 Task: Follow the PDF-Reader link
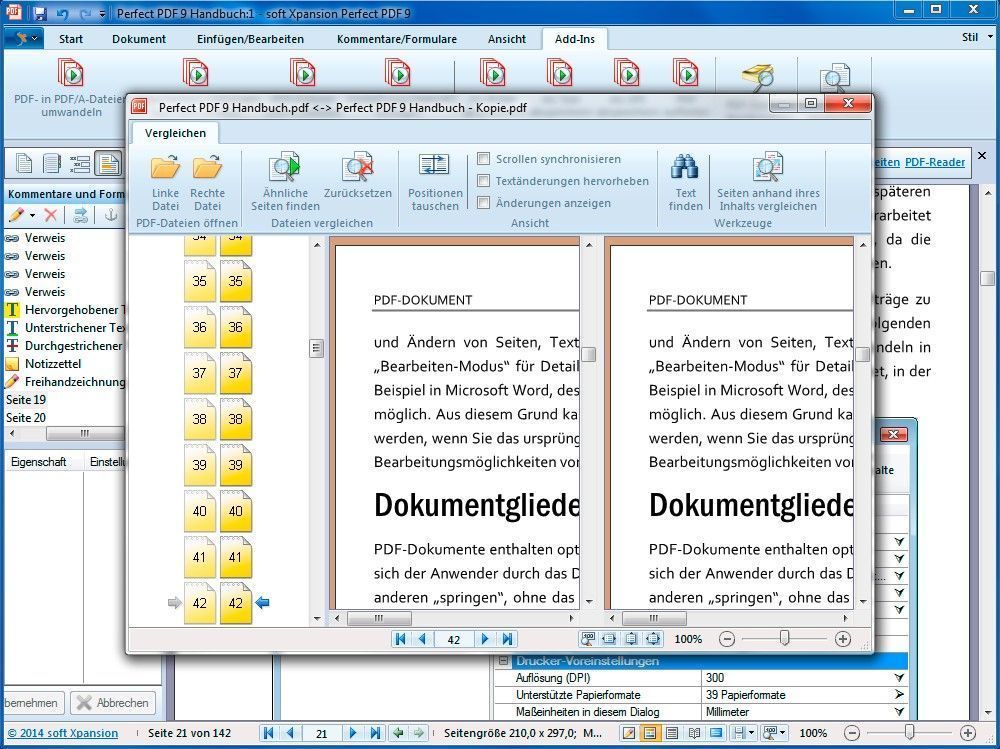coord(934,162)
